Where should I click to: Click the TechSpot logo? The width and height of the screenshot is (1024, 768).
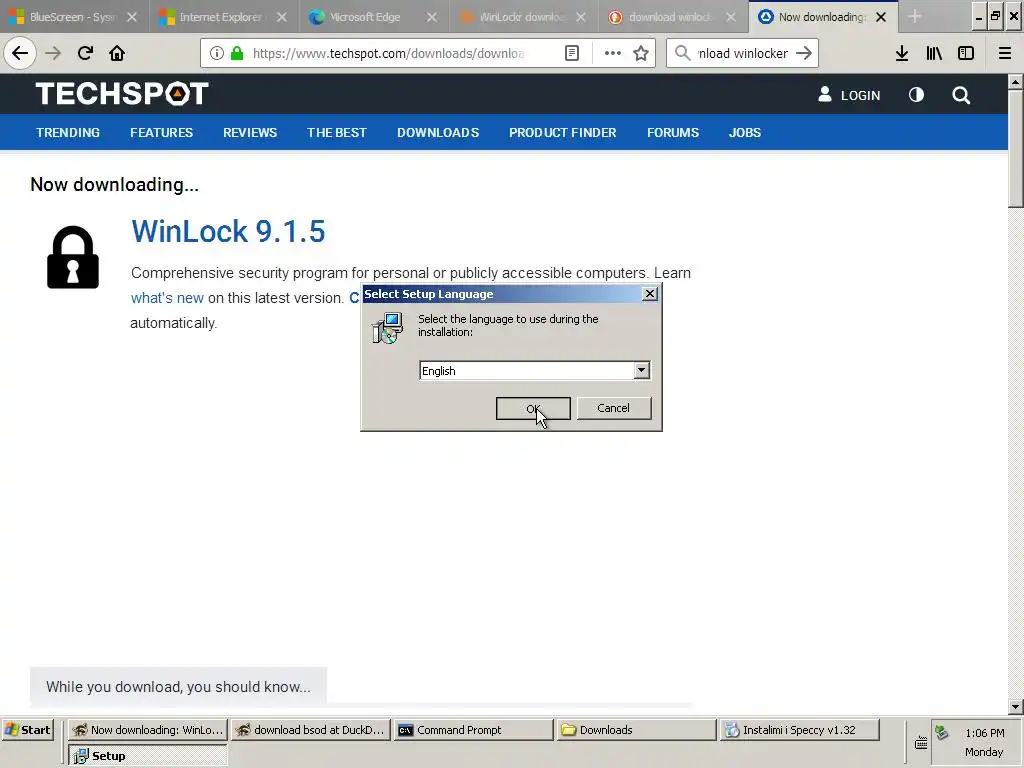tap(122, 93)
